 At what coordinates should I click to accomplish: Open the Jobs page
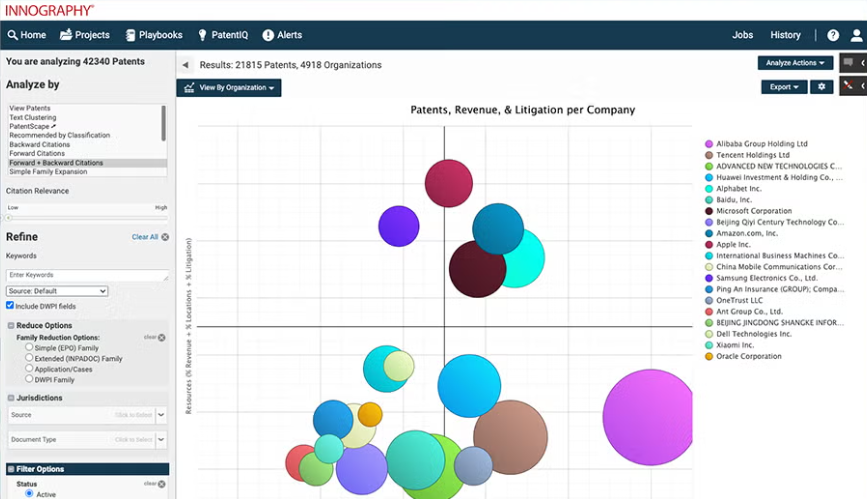[743, 35]
